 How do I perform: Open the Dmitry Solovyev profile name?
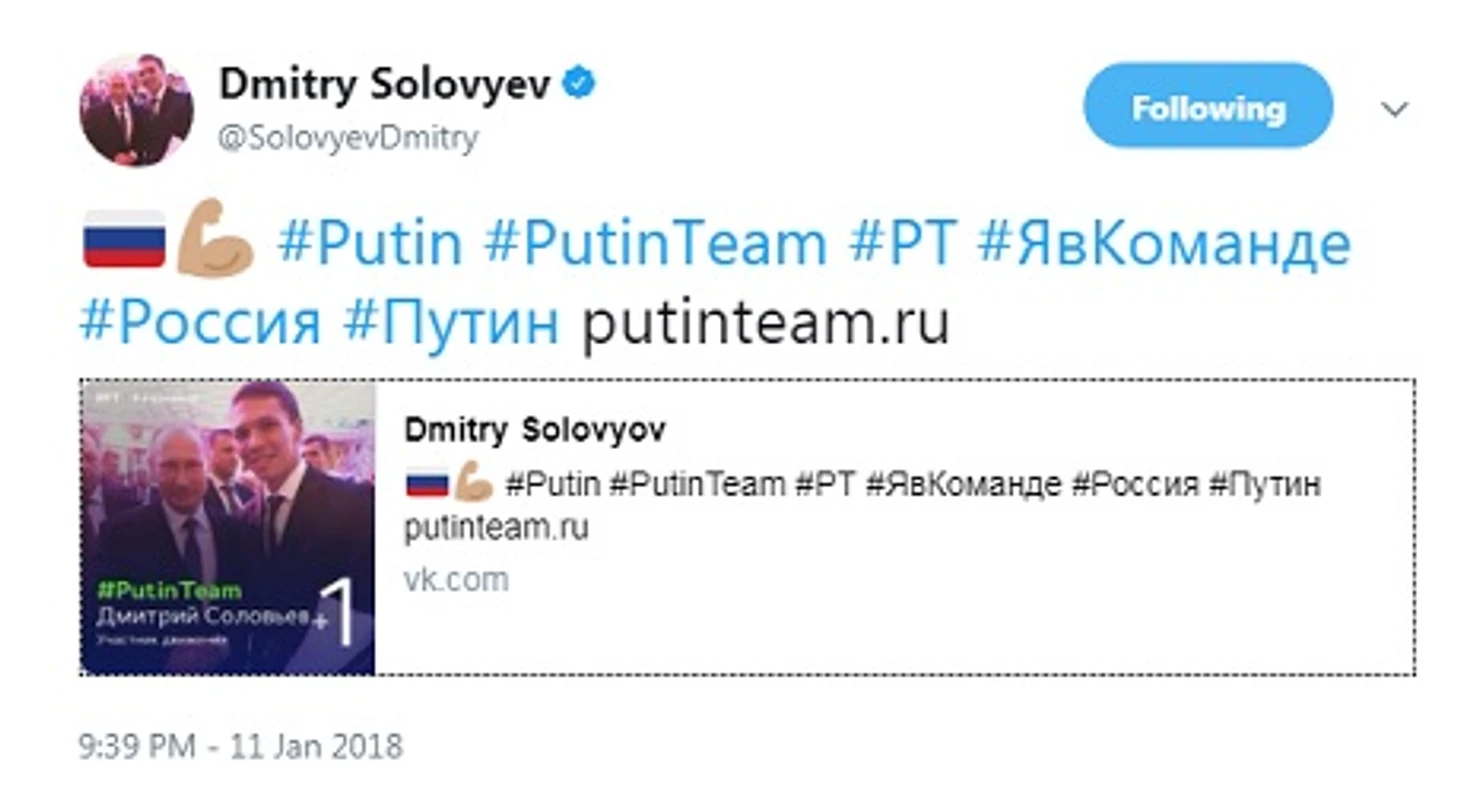(385, 86)
